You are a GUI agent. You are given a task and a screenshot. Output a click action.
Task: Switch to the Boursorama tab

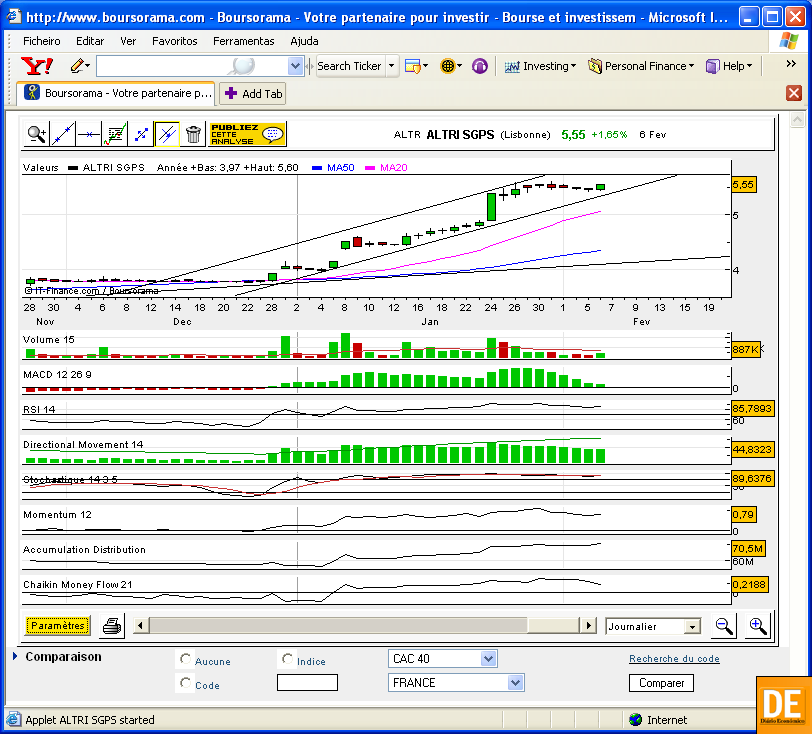pyautogui.click(x=116, y=93)
